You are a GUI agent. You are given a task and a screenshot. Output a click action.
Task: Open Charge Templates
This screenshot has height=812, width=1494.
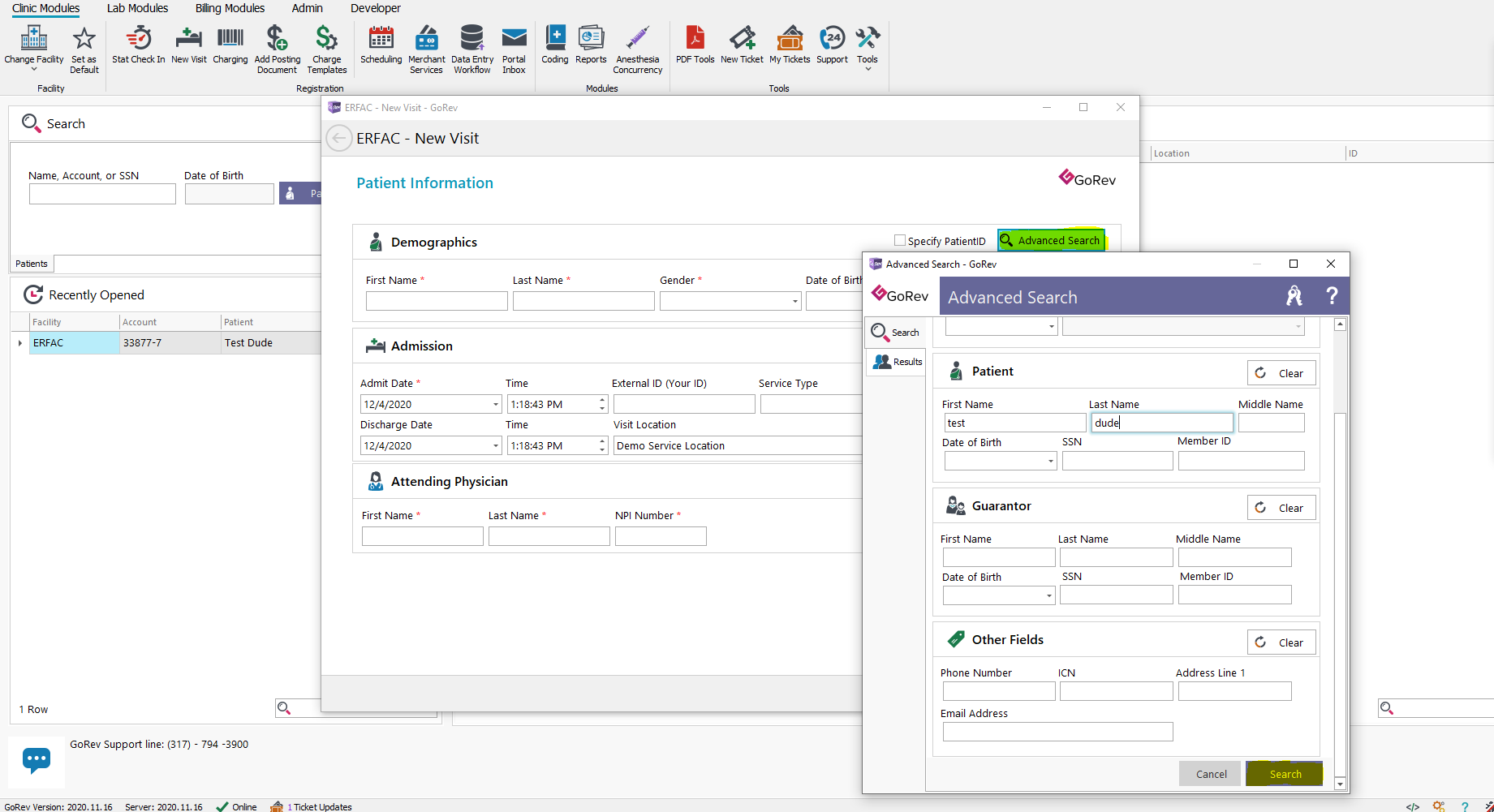[x=327, y=49]
